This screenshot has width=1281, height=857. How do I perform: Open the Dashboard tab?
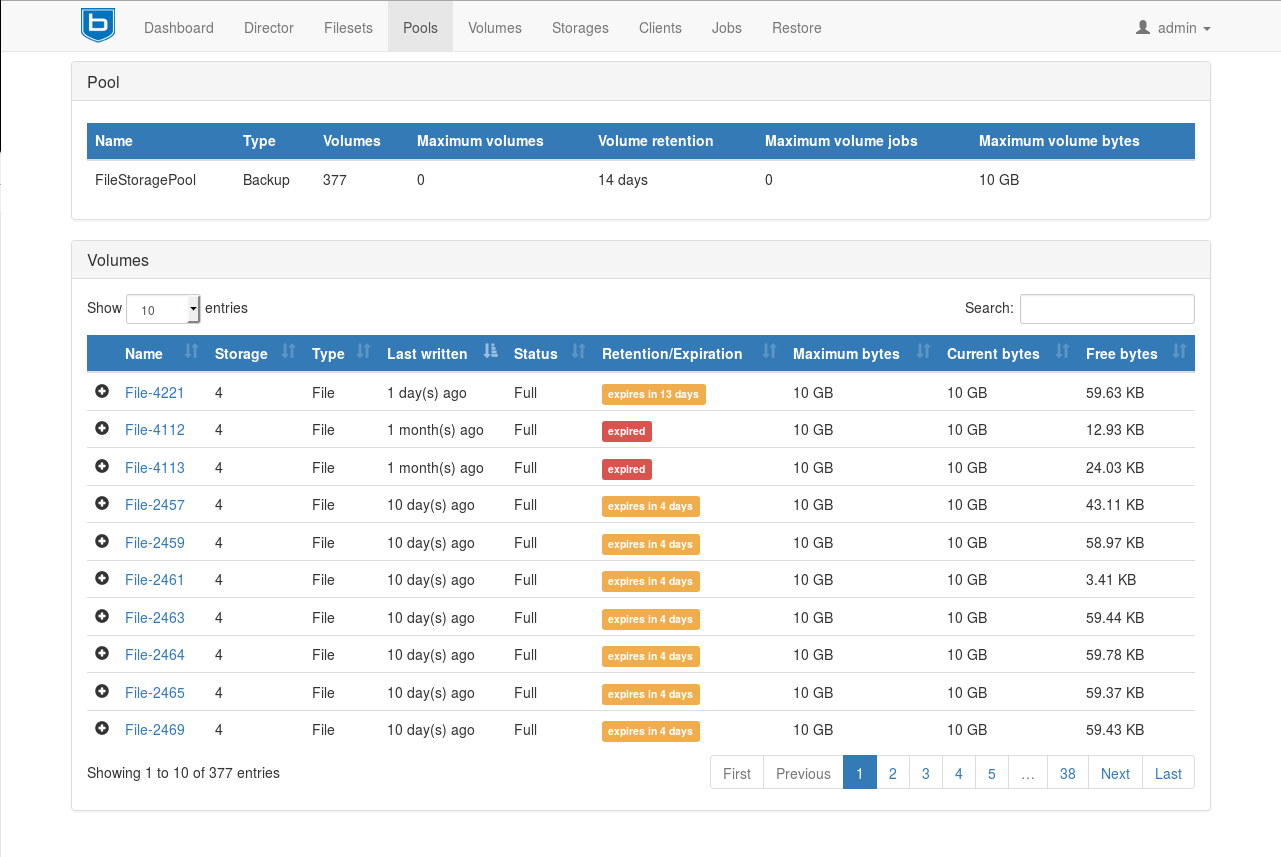[179, 28]
